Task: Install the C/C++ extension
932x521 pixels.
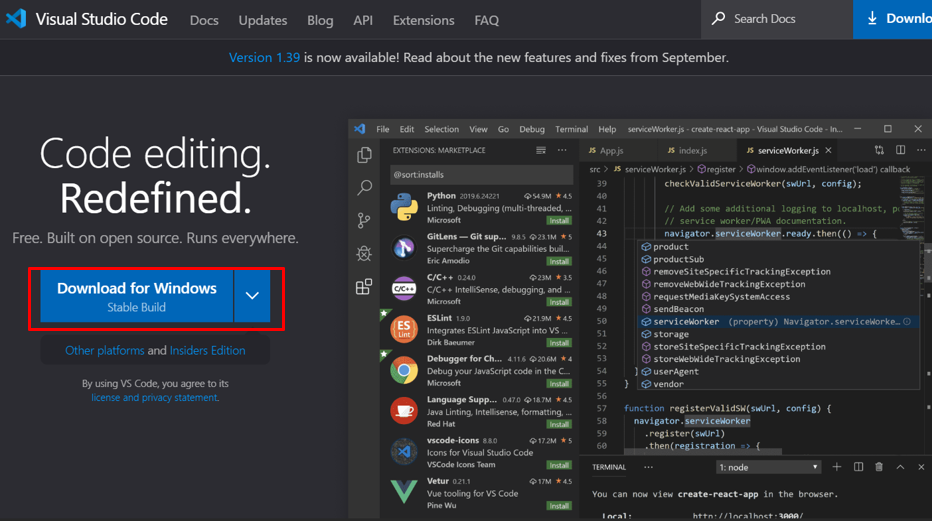Action: (x=559, y=302)
